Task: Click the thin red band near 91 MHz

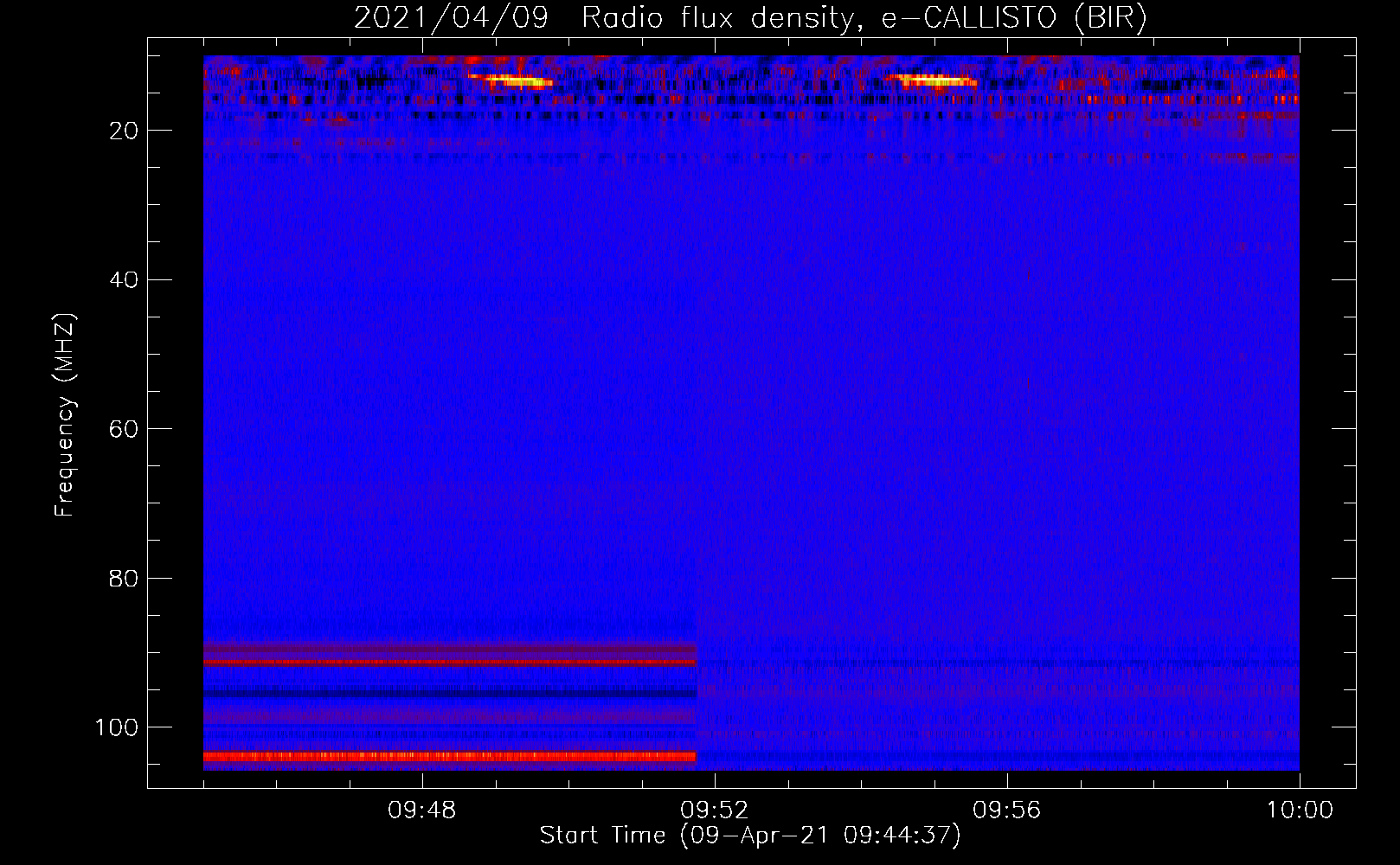Action: click(450, 662)
